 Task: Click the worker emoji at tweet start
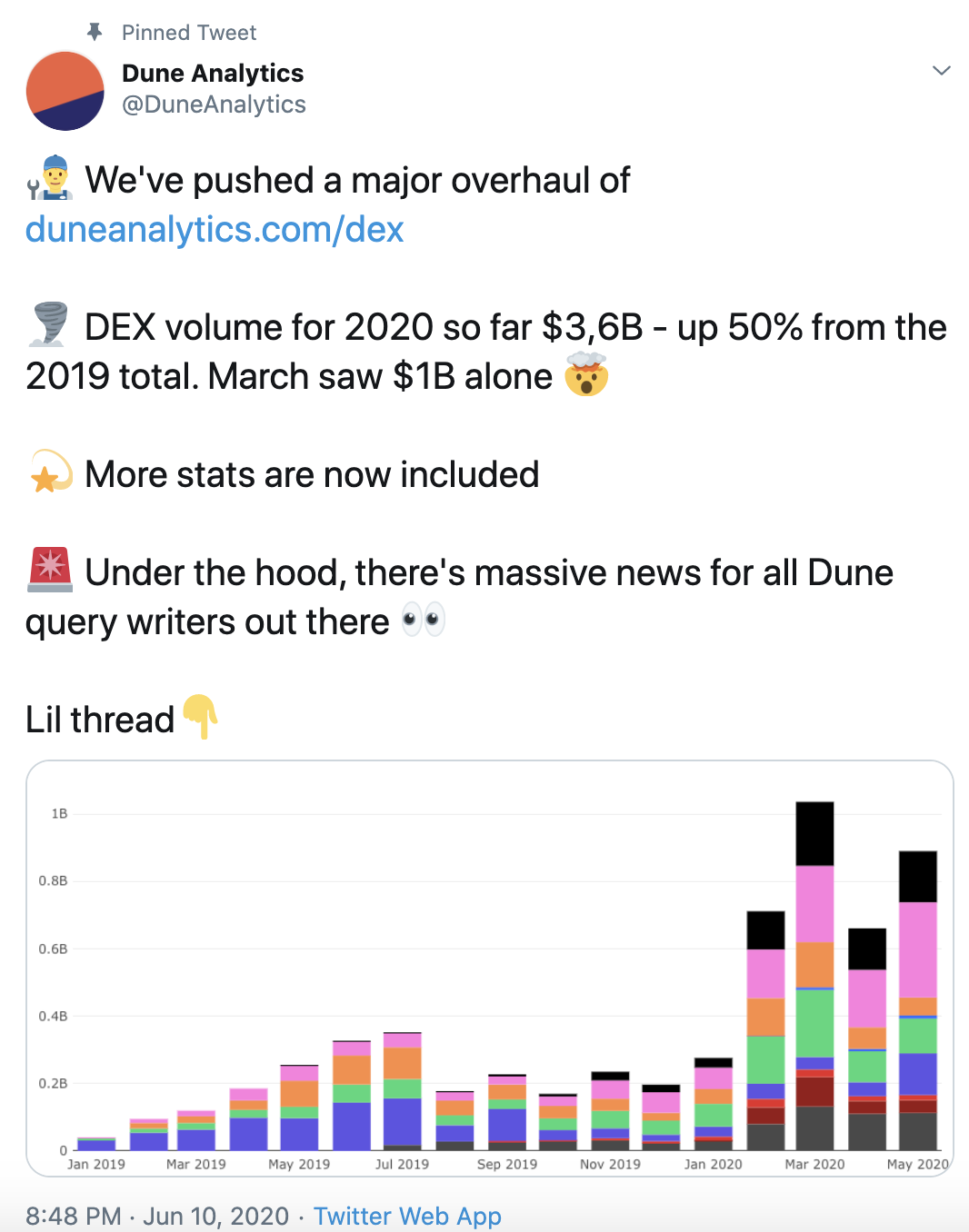pyautogui.click(x=47, y=180)
